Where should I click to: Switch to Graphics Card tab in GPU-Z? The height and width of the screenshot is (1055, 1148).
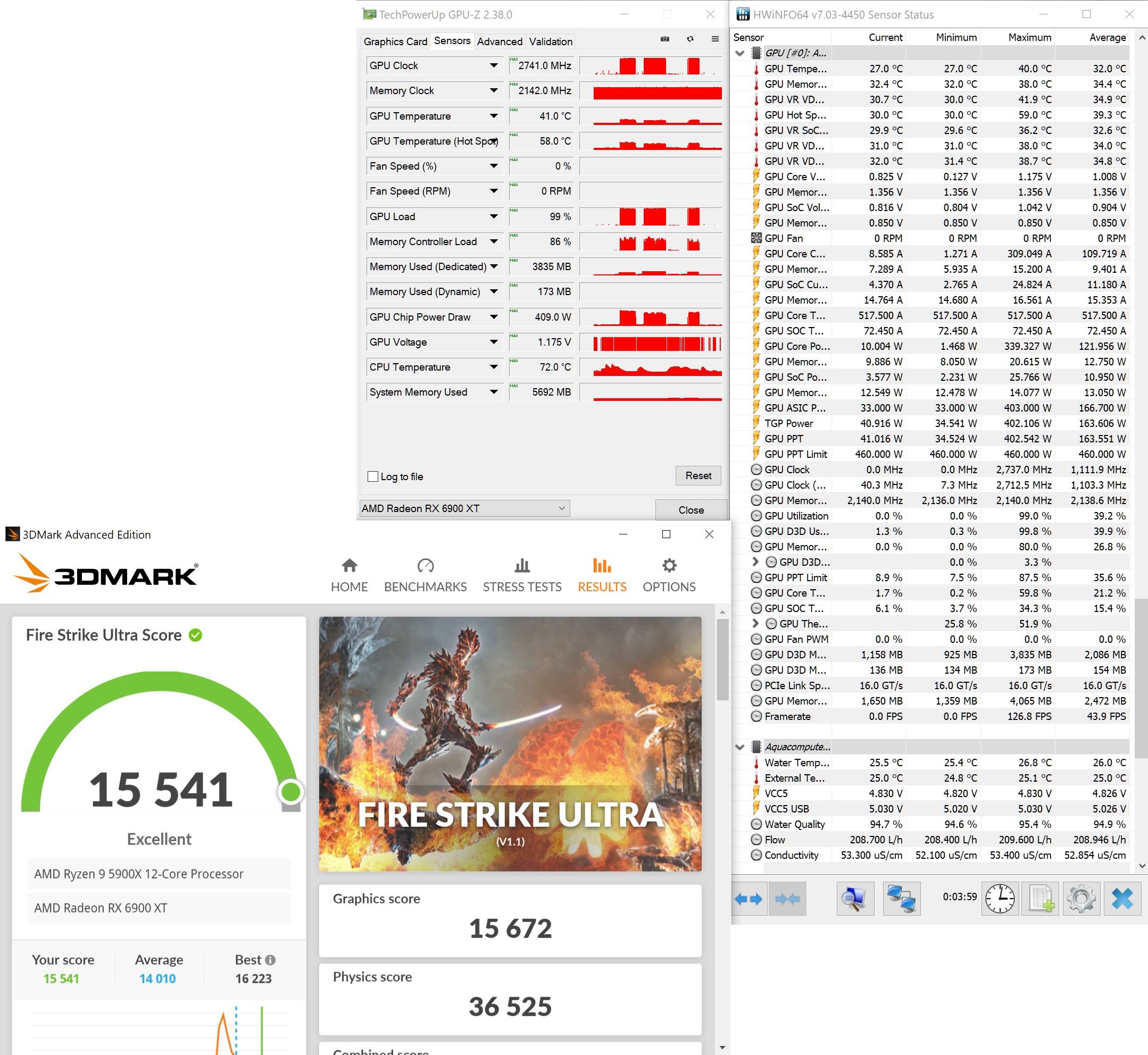point(395,41)
